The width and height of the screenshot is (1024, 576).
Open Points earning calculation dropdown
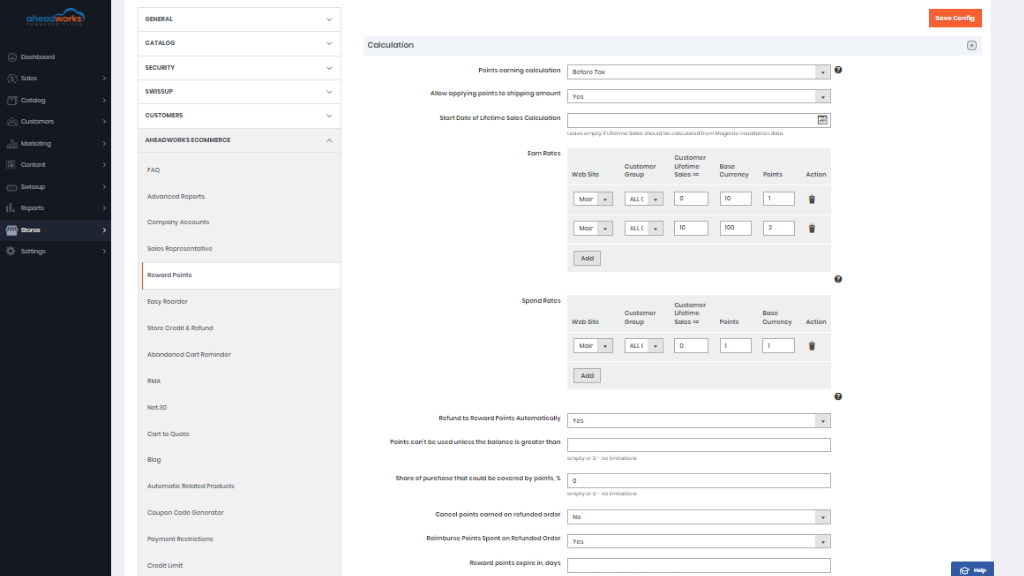tap(699, 72)
